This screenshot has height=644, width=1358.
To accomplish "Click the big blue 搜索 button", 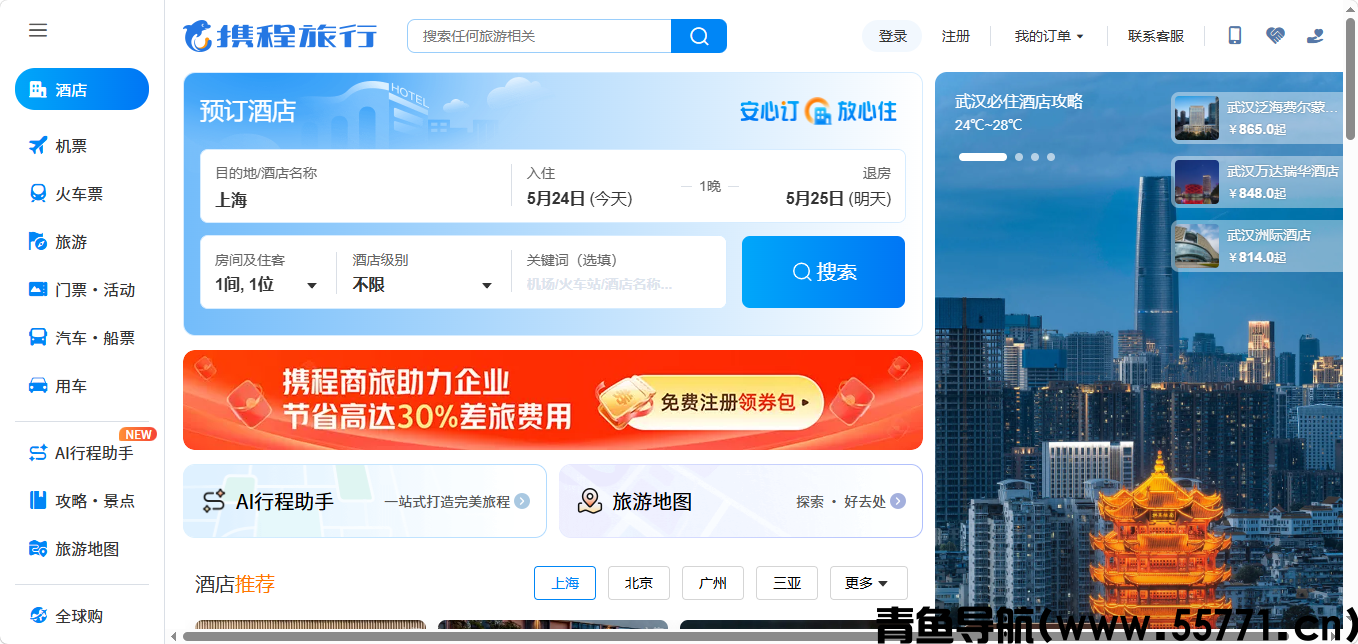I will pyautogui.click(x=823, y=272).
